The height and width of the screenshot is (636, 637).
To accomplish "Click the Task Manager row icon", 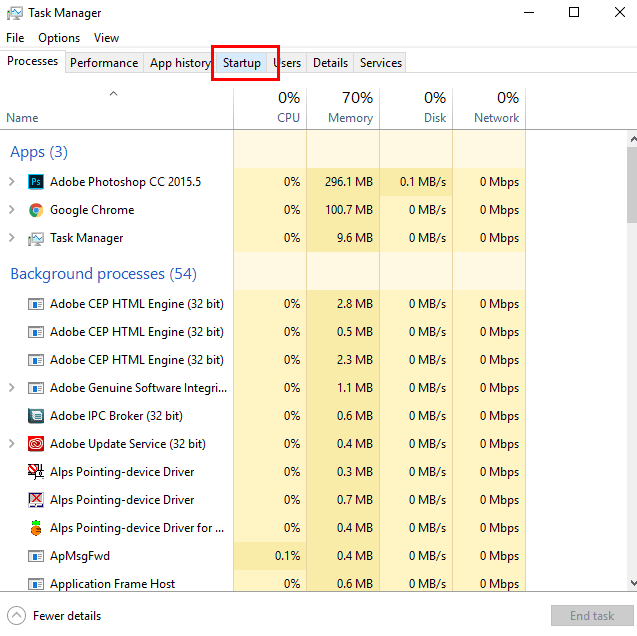I will click(x=36, y=238).
